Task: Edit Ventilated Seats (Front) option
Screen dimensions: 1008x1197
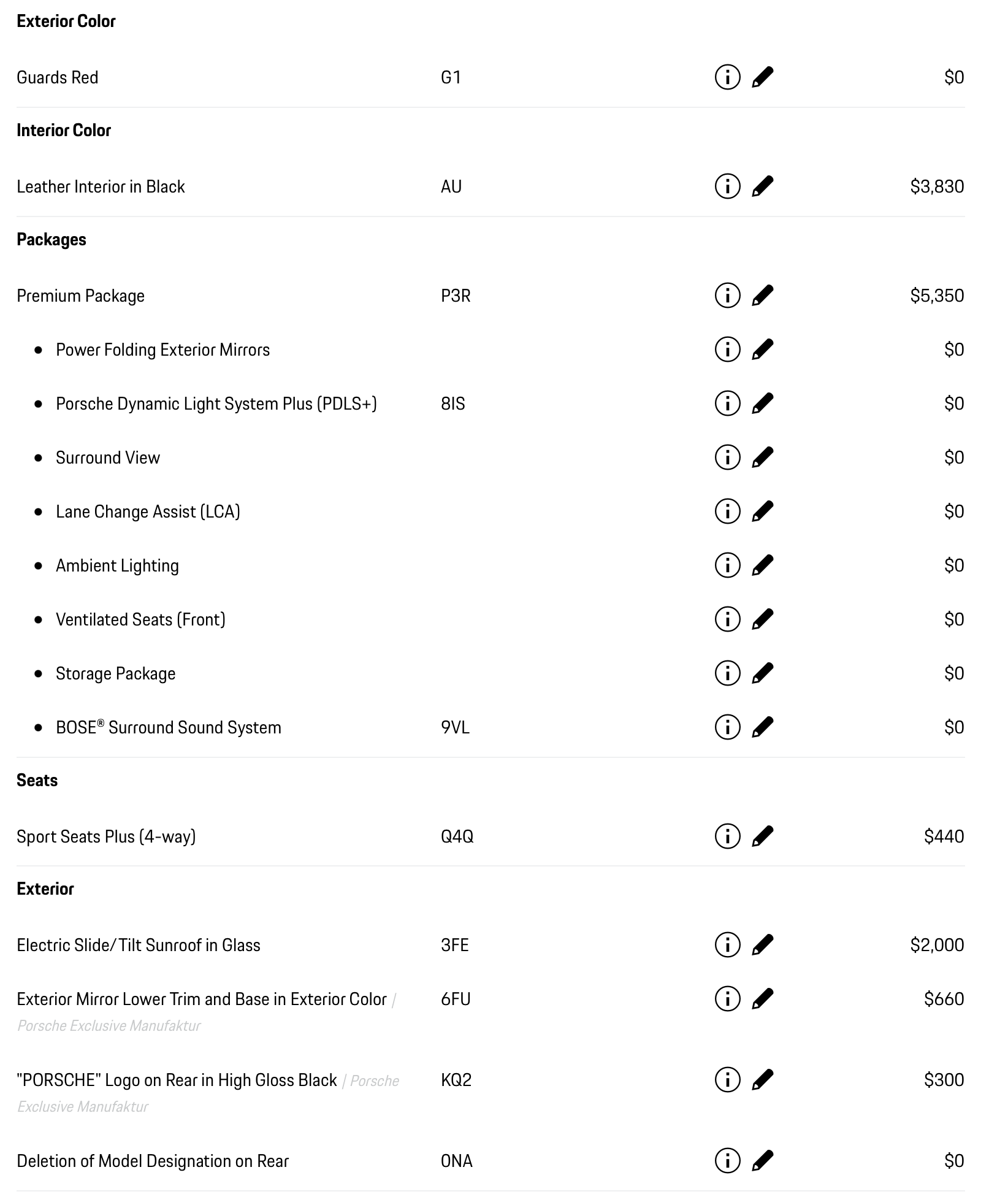Action: pos(762,619)
